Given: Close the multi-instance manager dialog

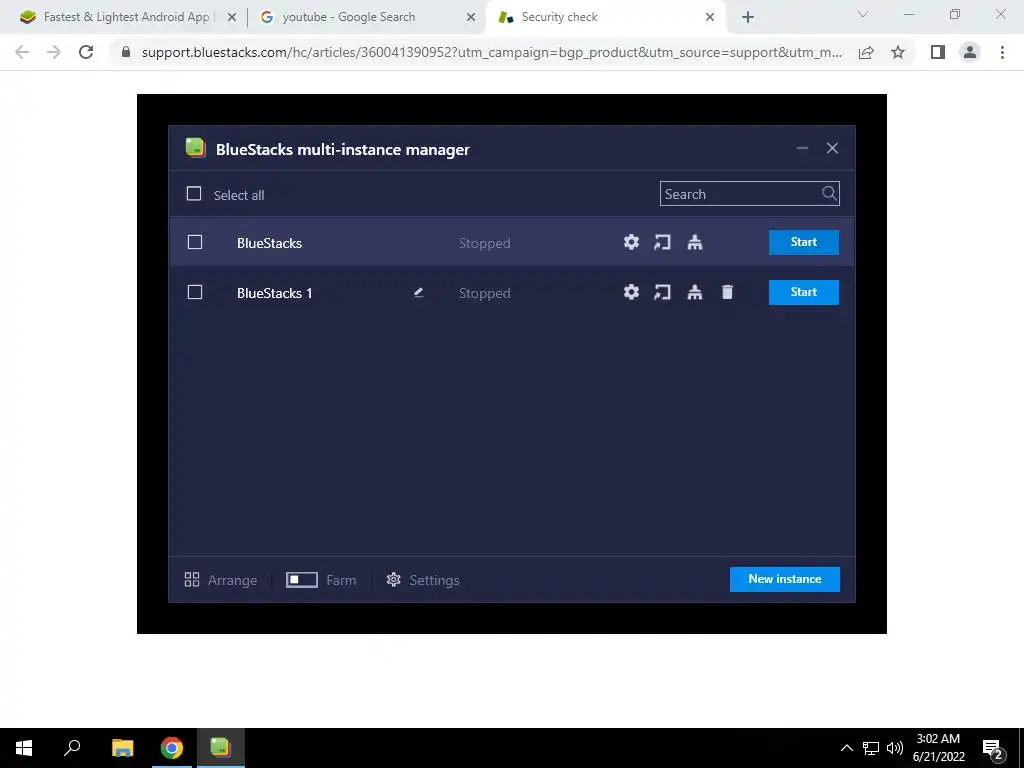Looking at the screenshot, I should 832,148.
